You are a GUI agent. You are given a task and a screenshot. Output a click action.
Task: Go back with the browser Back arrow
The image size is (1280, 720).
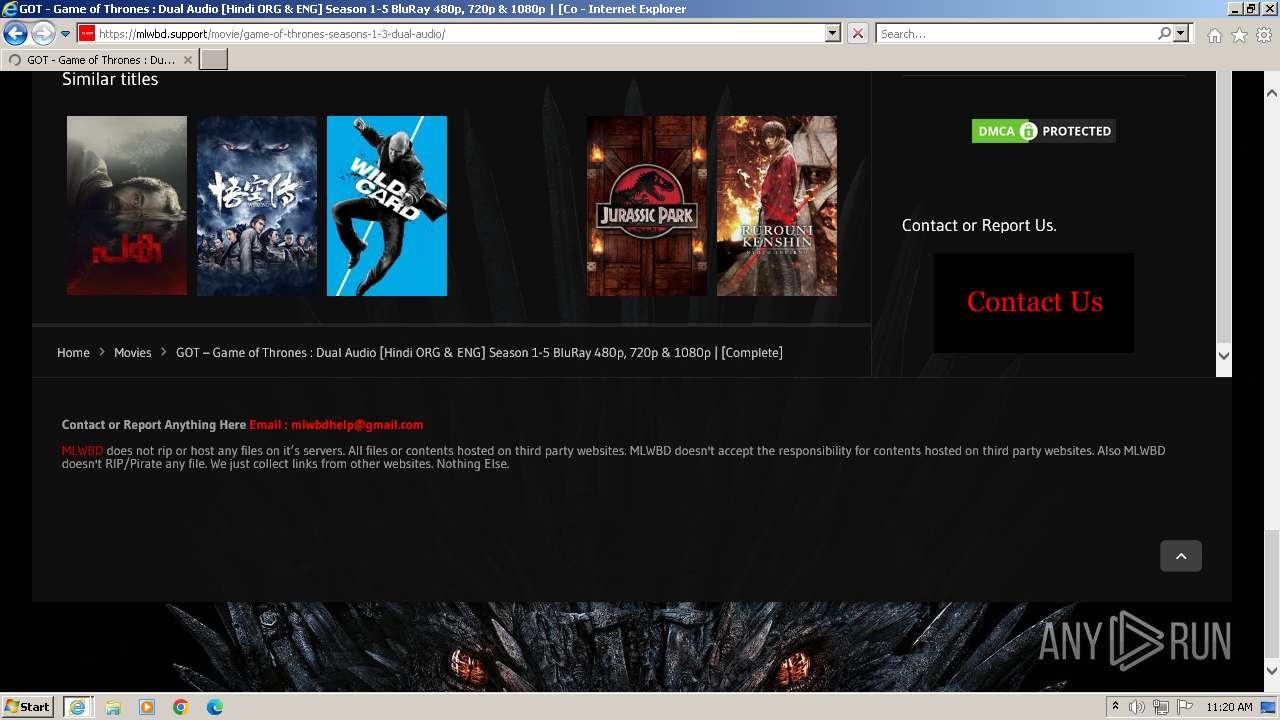[x=15, y=34]
